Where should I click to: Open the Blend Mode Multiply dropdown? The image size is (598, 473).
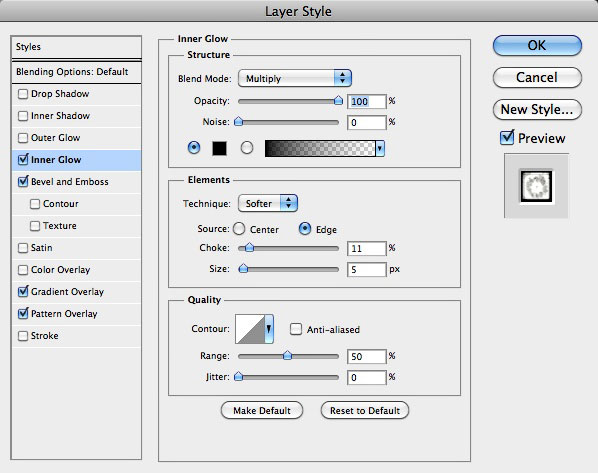[295, 78]
